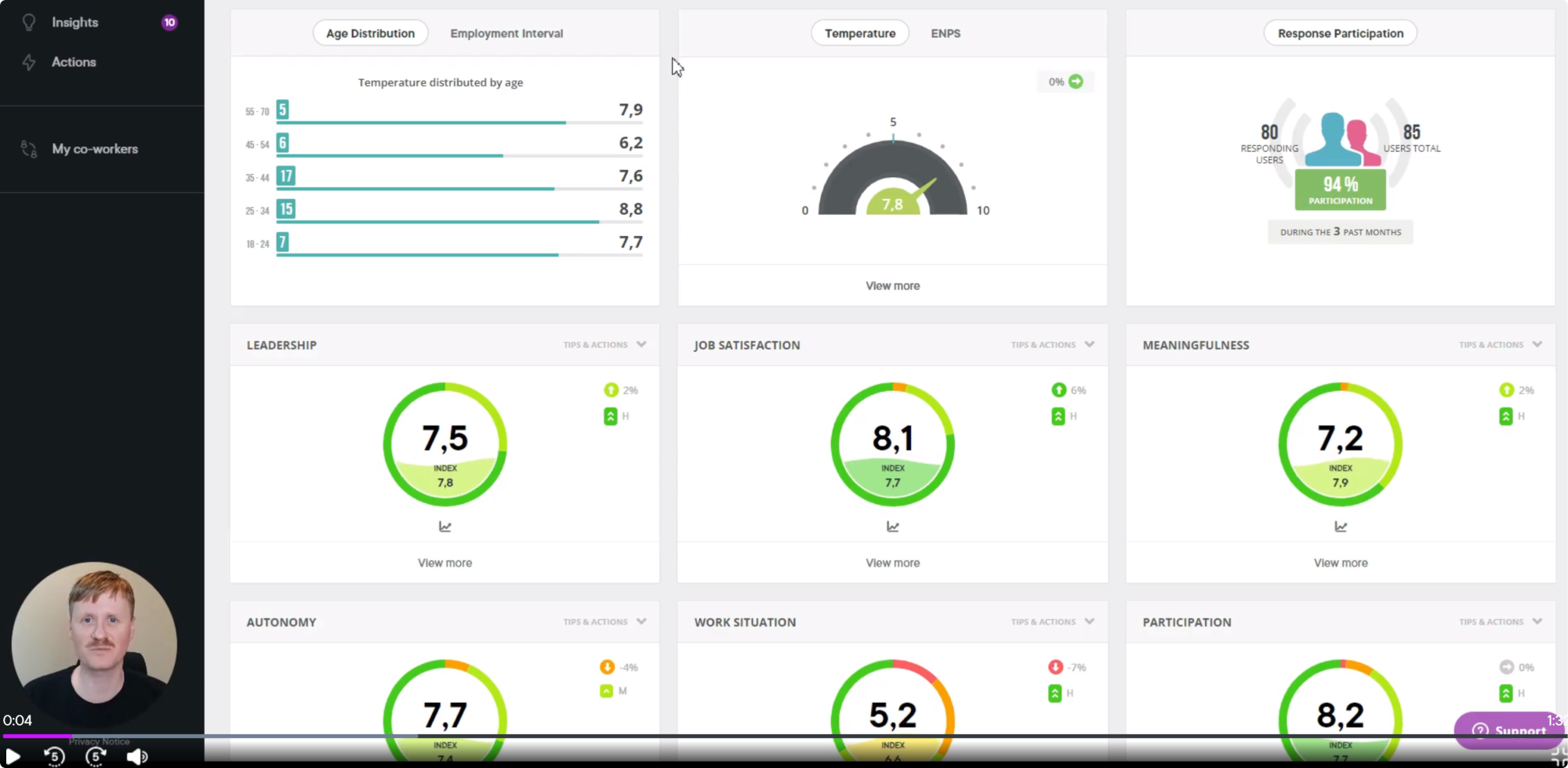Click Leadership green up-arrow 2% icon

[611, 390]
